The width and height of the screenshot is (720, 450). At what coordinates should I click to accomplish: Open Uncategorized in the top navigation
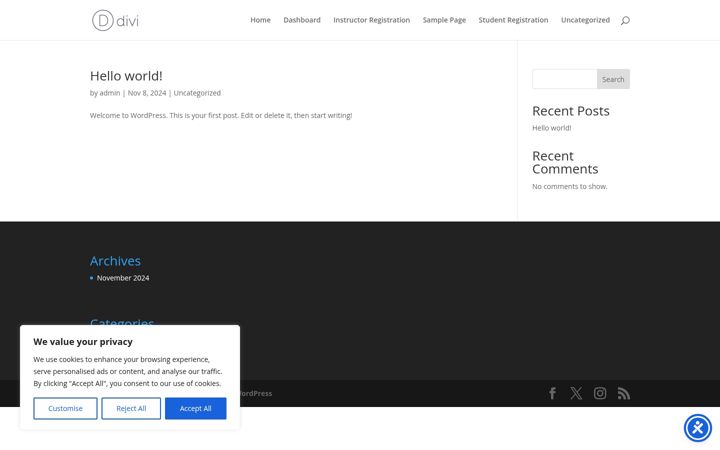[x=585, y=20]
